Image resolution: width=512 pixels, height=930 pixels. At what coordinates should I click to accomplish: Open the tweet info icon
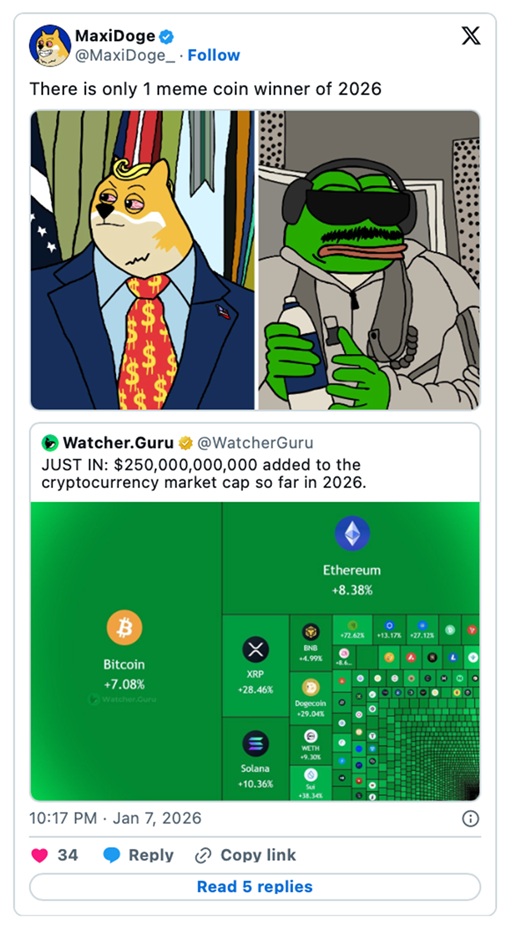pos(470,818)
